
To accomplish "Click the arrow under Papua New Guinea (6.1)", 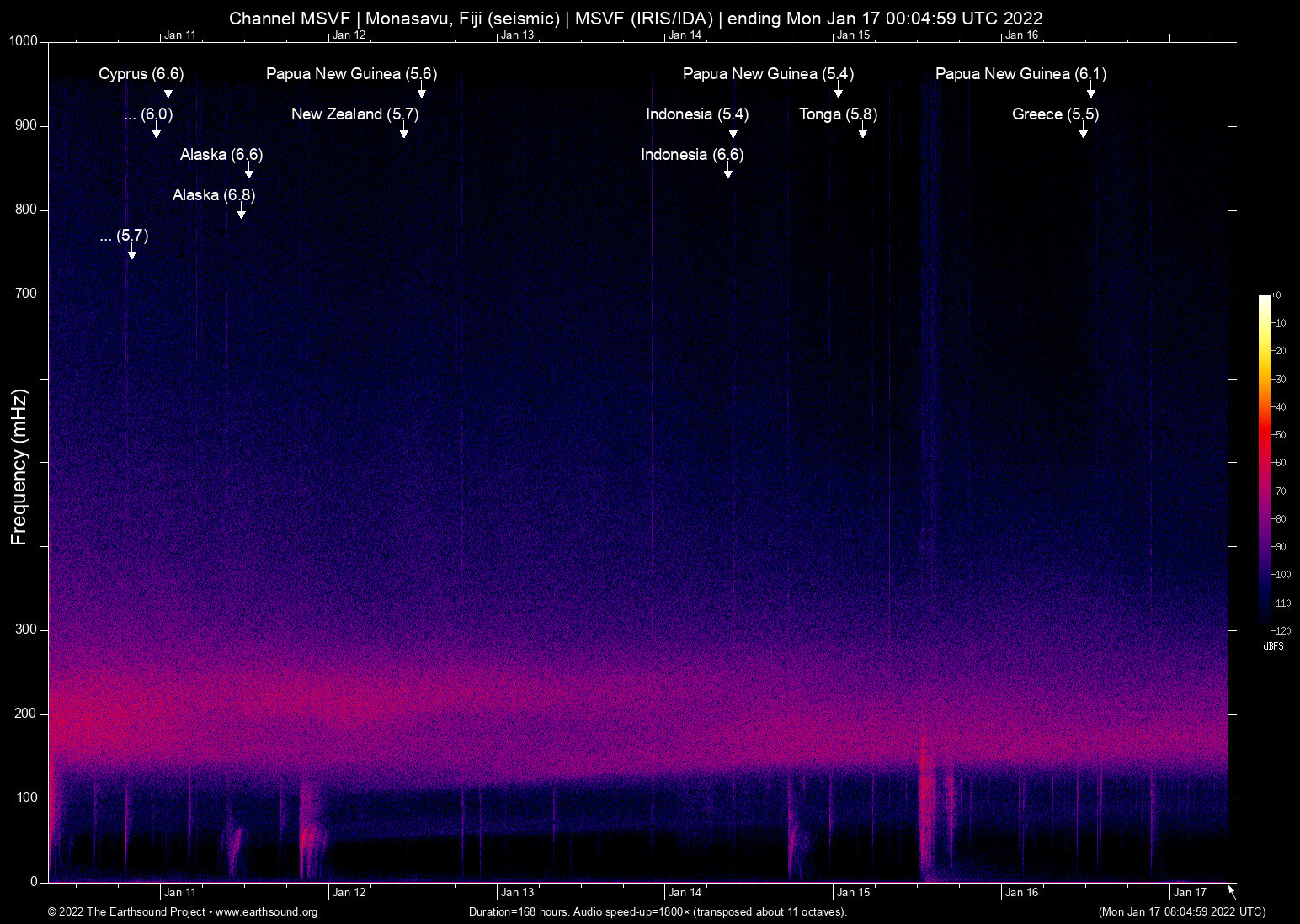I will (1090, 91).
